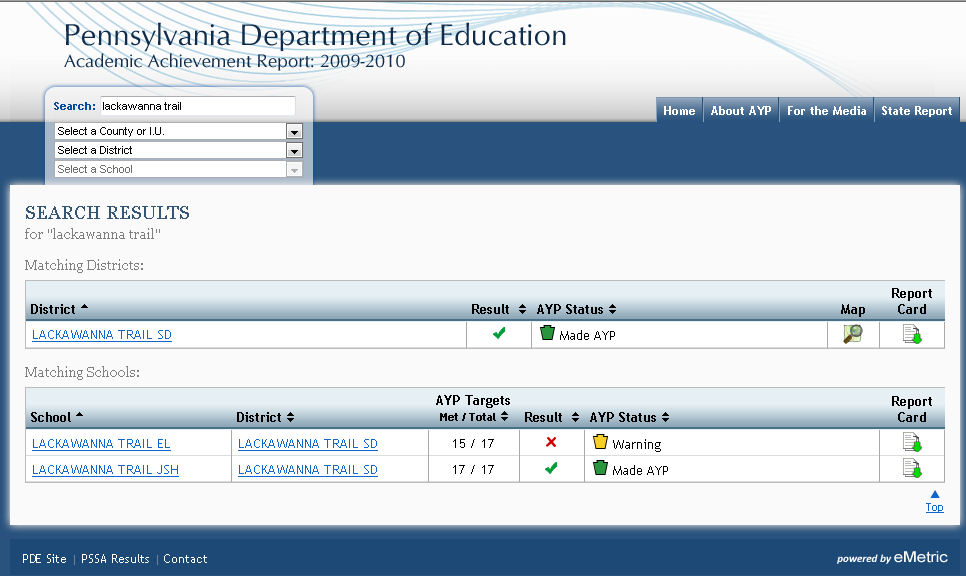Click the Map column header
The width and height of the screenshot is (966, 576).
tap(853, 309)
